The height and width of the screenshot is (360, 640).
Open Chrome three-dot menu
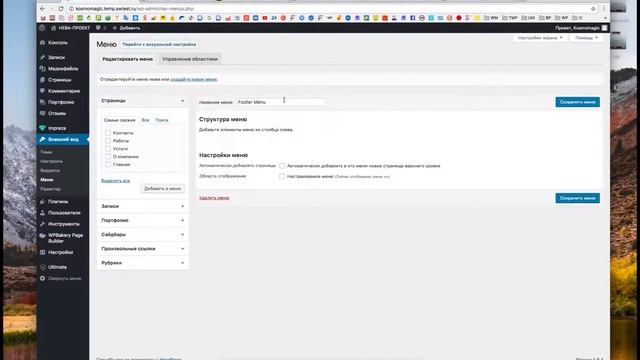pyautogui.click(x=604, y=9)
